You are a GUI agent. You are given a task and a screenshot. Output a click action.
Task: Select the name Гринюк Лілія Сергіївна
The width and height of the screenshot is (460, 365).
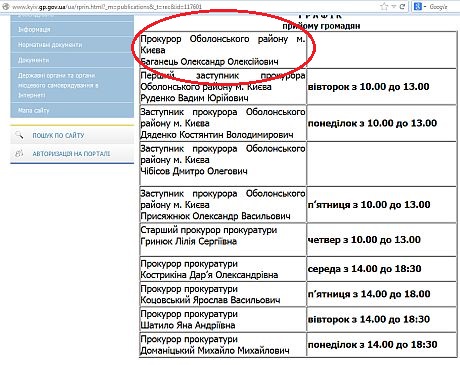189,241
